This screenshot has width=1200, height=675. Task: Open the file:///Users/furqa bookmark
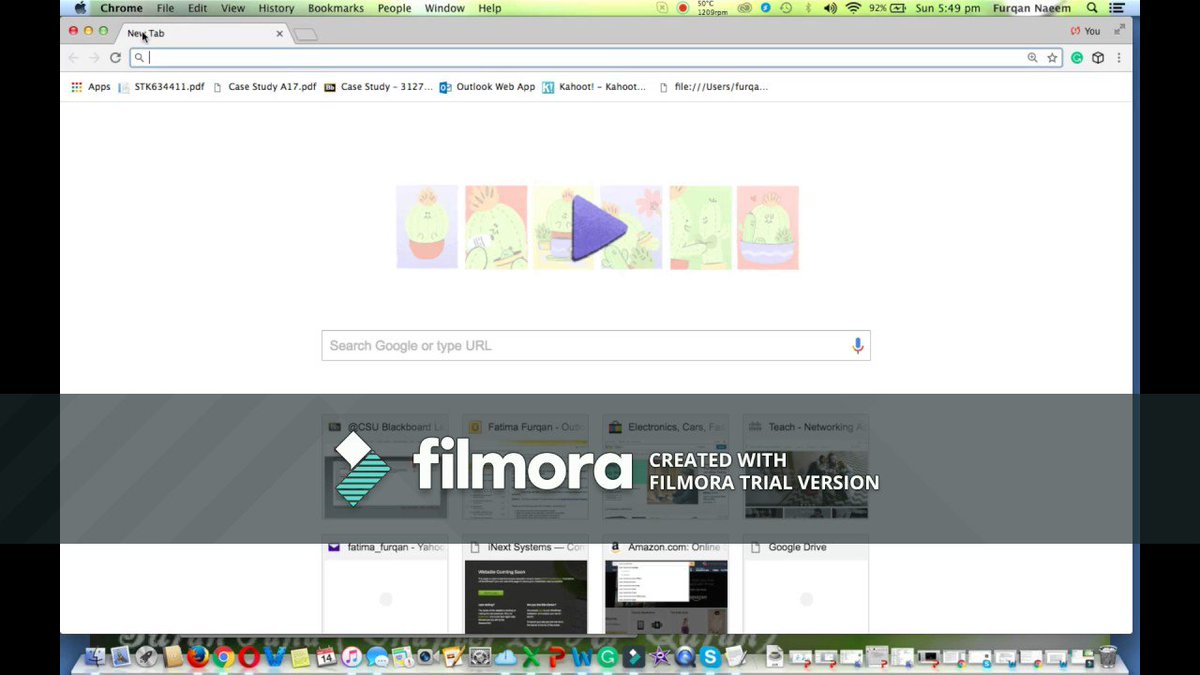coord(714,87)
